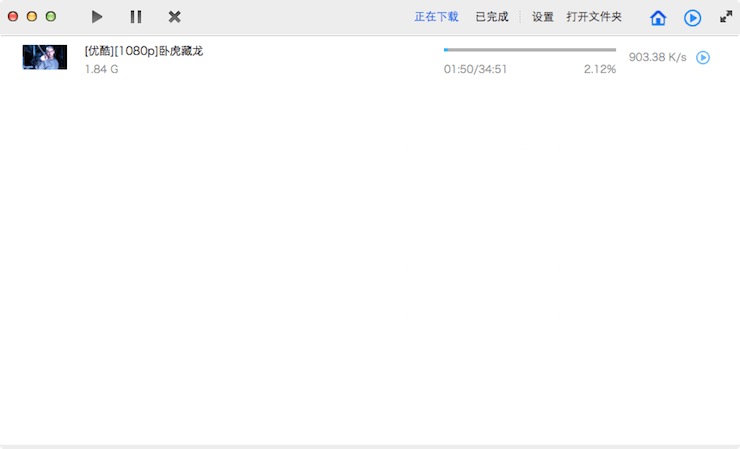This screenshot has width=740, height=449.
Task: Click the 903.38 K/s speed value
Action: point(657,57)
